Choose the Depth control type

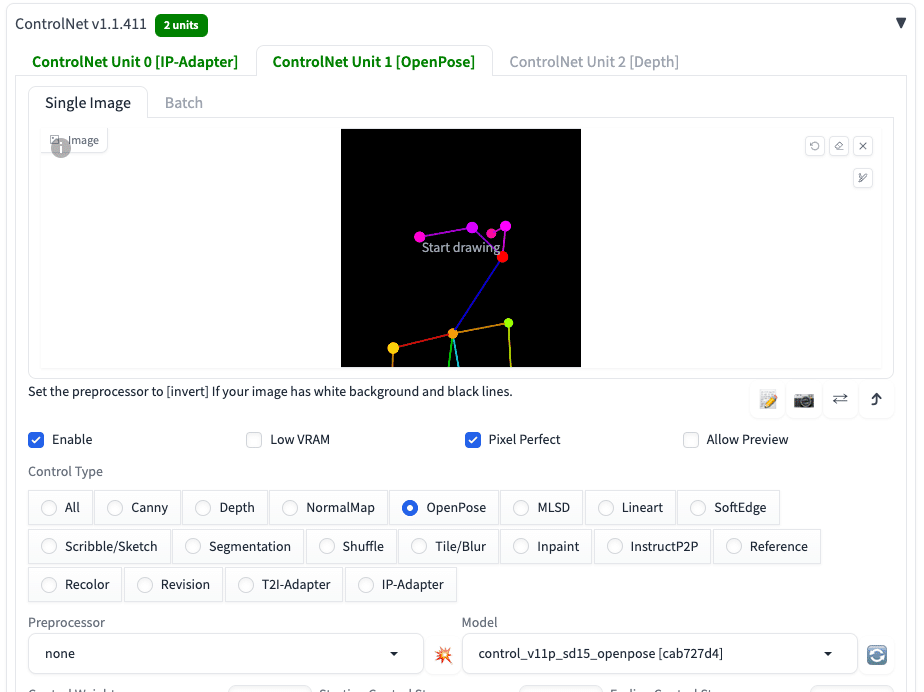pyautogui.click(x=225, y=508)
